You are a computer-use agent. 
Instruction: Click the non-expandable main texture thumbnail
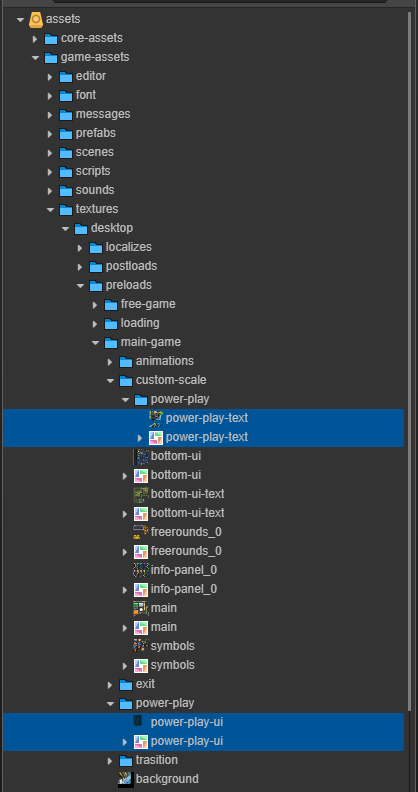pos(141,608)
